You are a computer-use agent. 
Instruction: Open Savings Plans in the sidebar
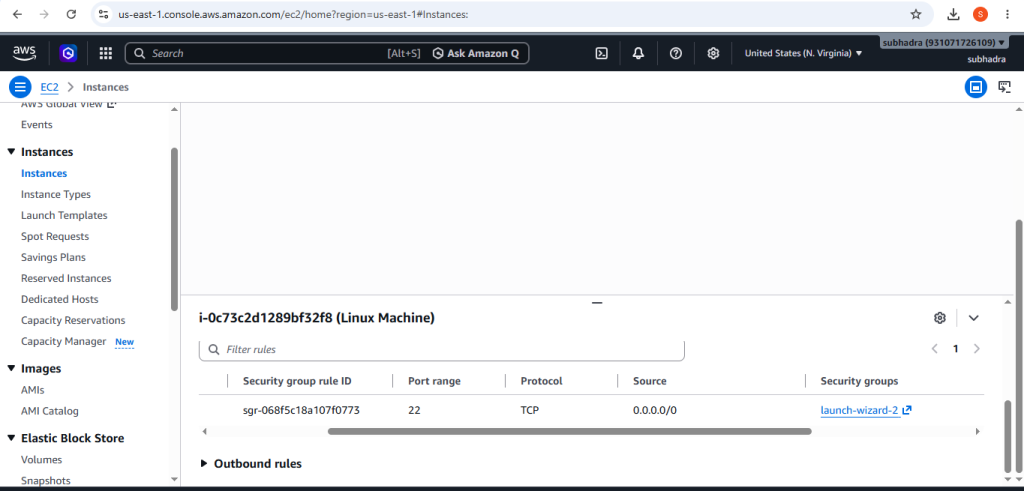click(53, 257)
